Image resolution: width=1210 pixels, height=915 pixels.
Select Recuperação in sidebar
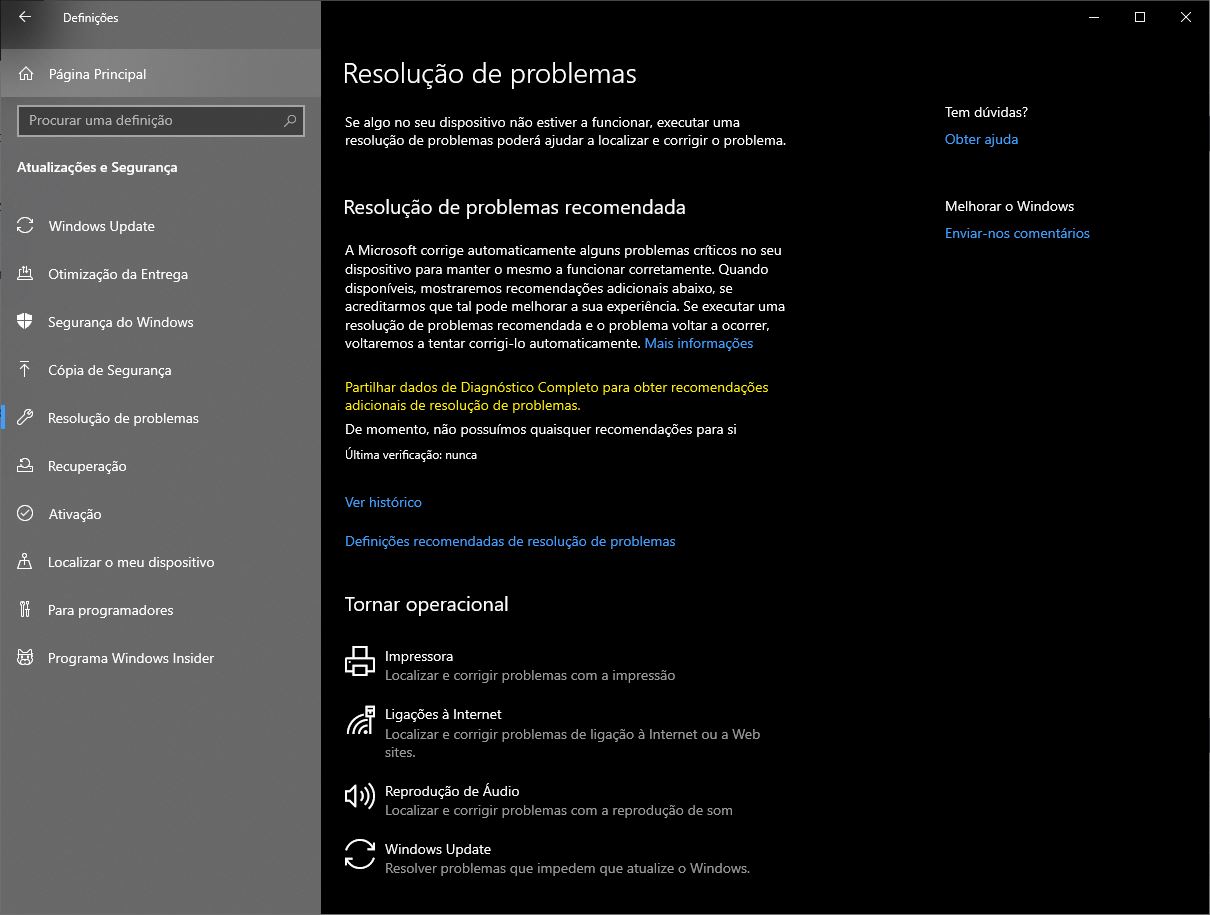pos(160,466)
